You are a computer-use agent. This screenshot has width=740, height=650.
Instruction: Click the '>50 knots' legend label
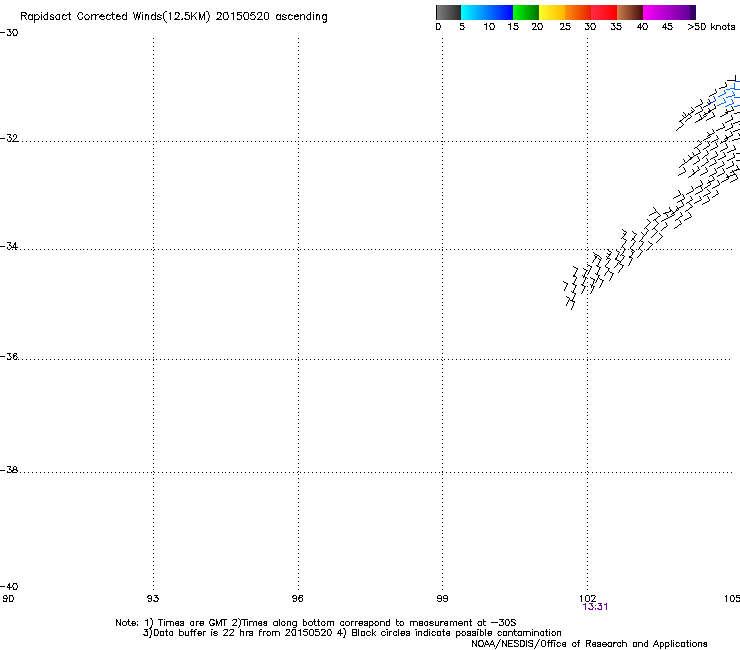tap(711, 27)
